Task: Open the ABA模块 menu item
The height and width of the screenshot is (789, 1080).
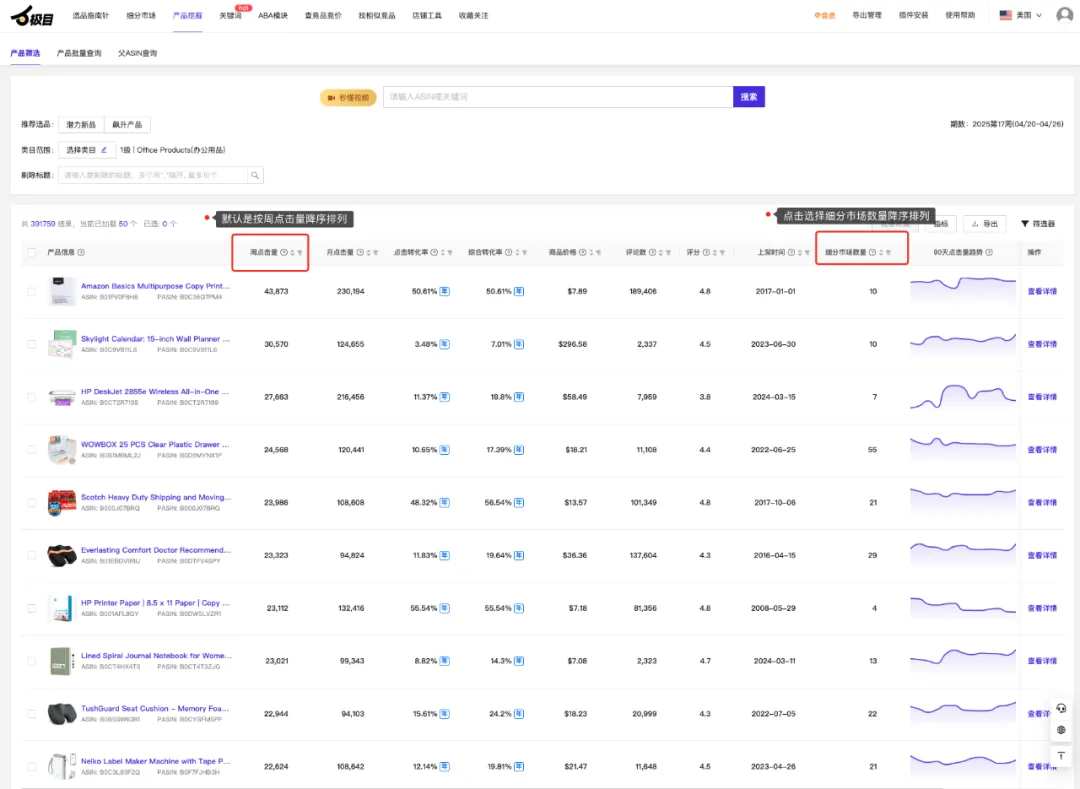Action: [x=272, y=16]
